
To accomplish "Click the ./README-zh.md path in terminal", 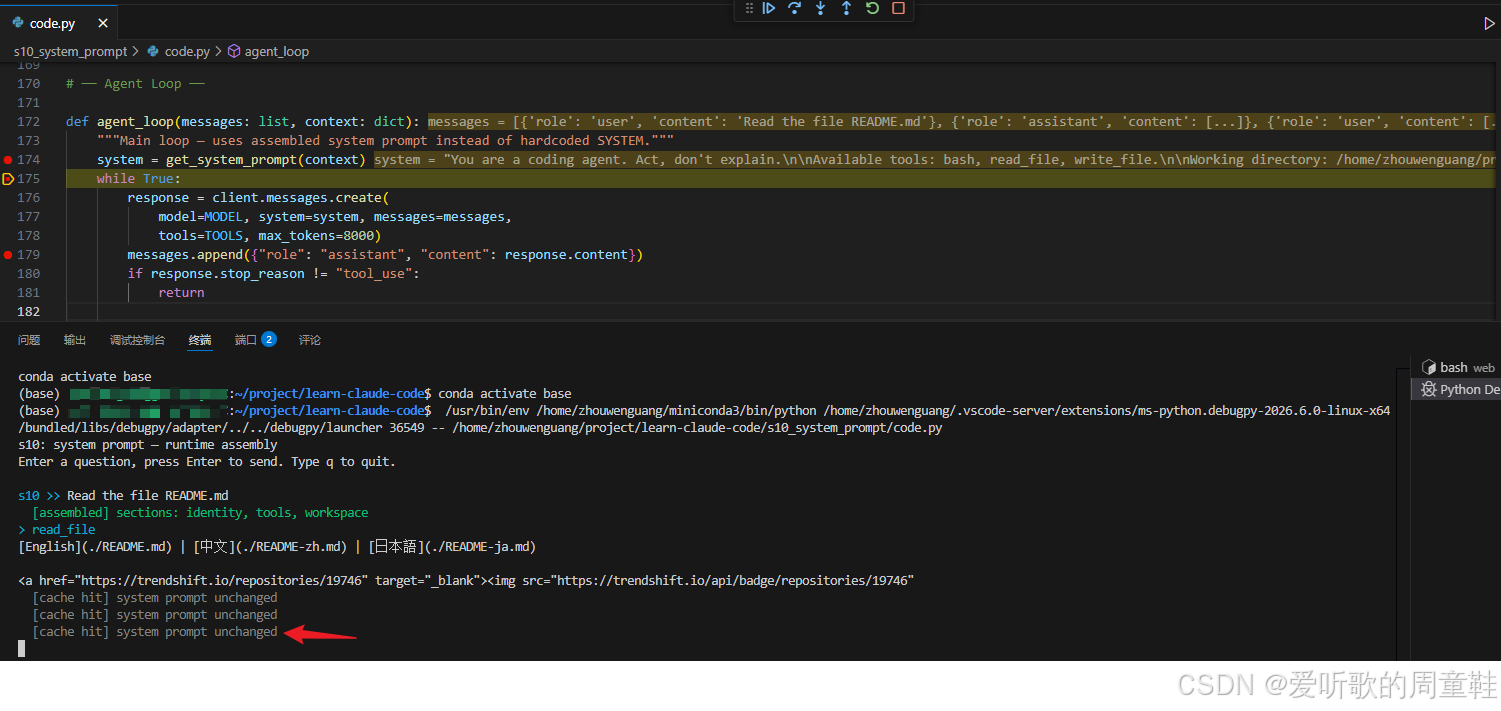I will [294, 547].
